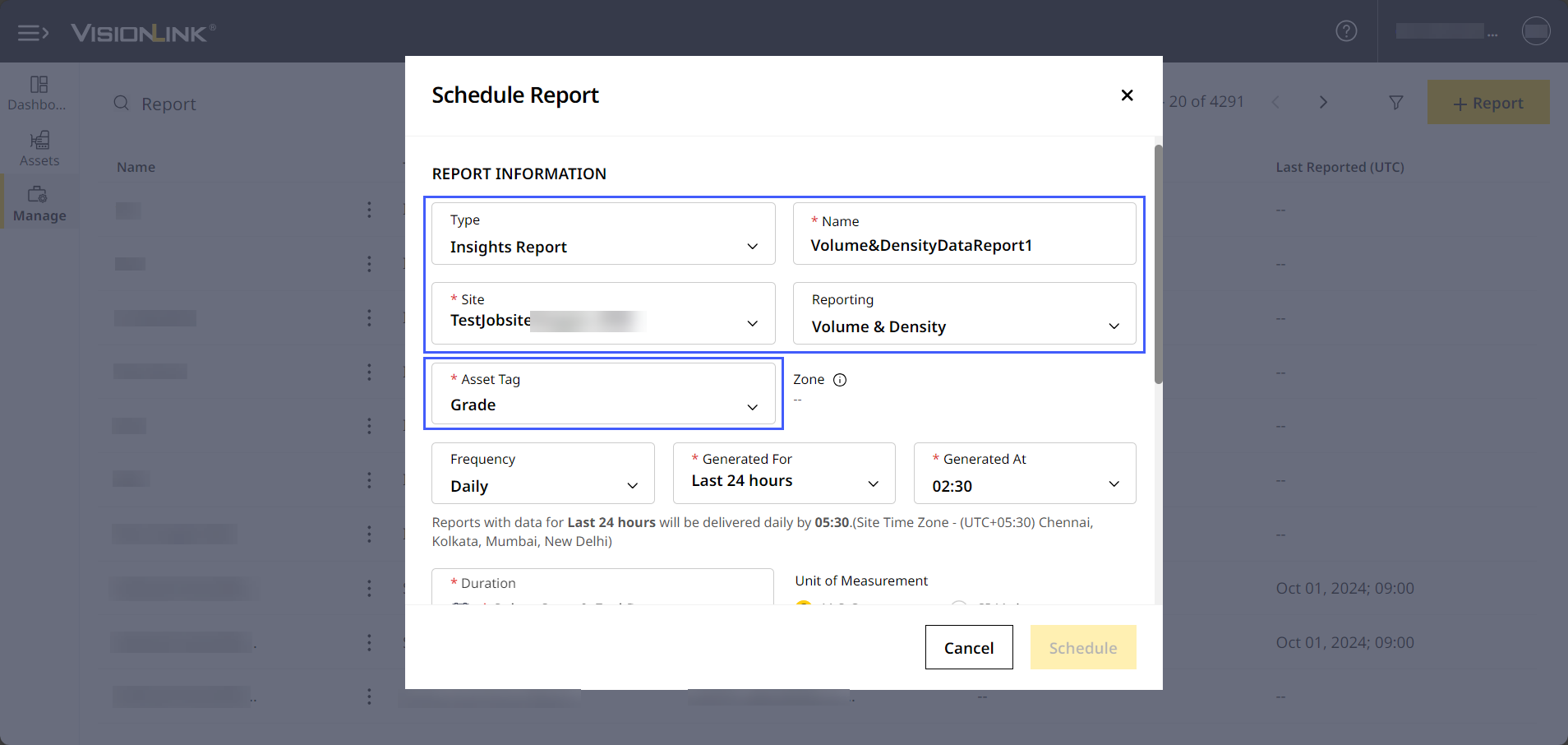The width and height of the screenshot is (1568, 745).
Task: Open the Assets sidebar item
Action: (39, 149)
